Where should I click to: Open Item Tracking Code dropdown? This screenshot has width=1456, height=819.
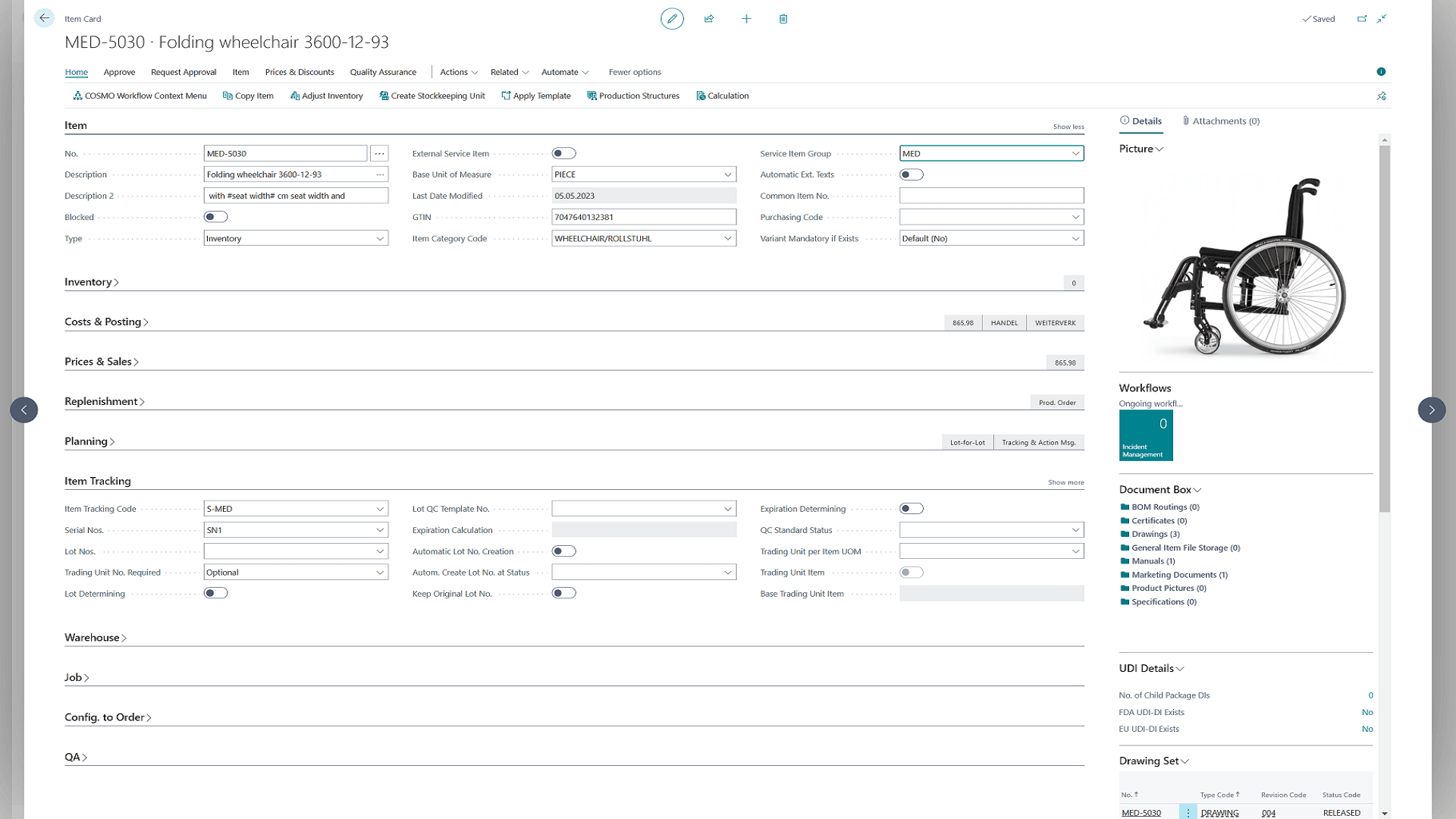[x=380, y=509]
